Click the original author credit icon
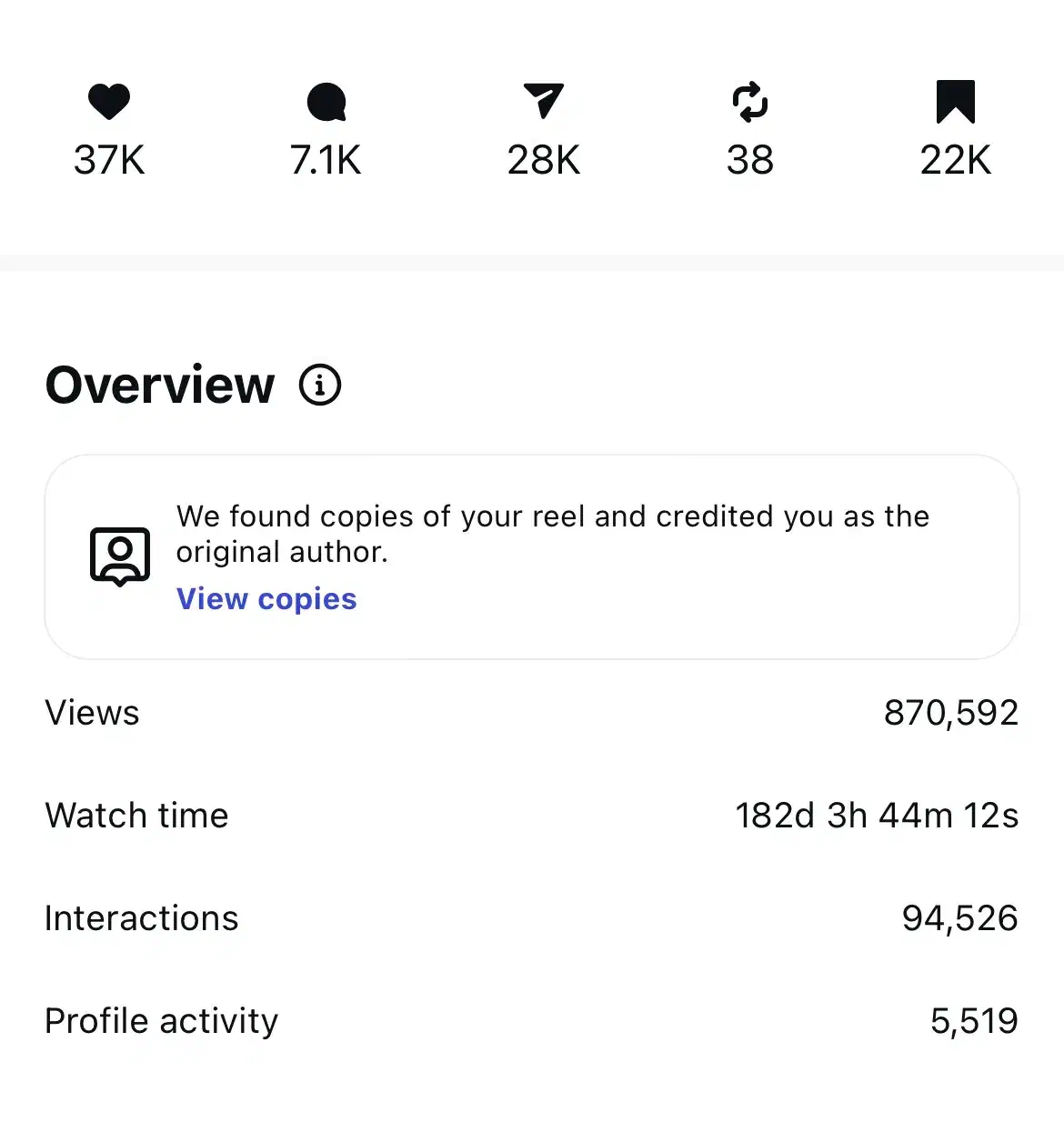This screenshot has width=1064, height=1122. coord(120,556)
